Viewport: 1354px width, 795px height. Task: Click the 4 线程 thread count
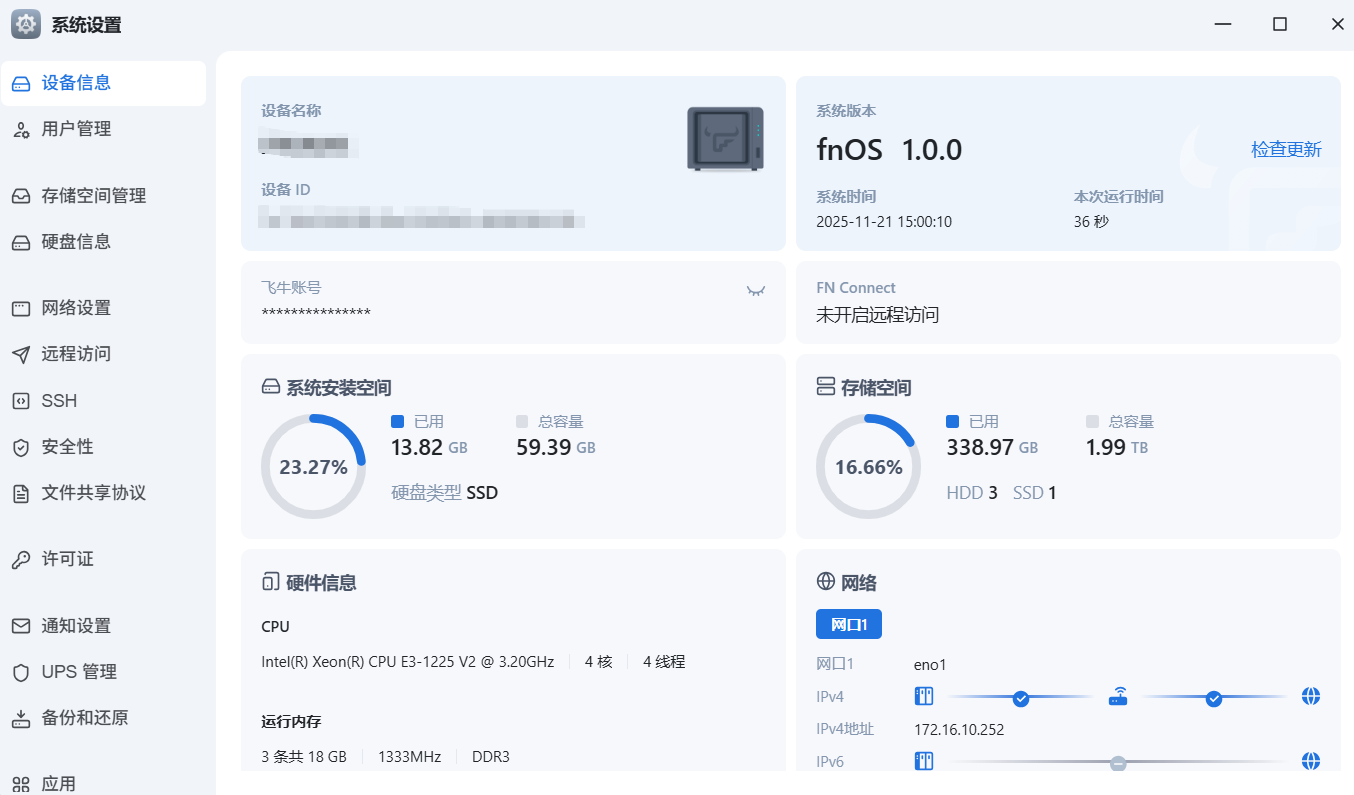[664, 662]
